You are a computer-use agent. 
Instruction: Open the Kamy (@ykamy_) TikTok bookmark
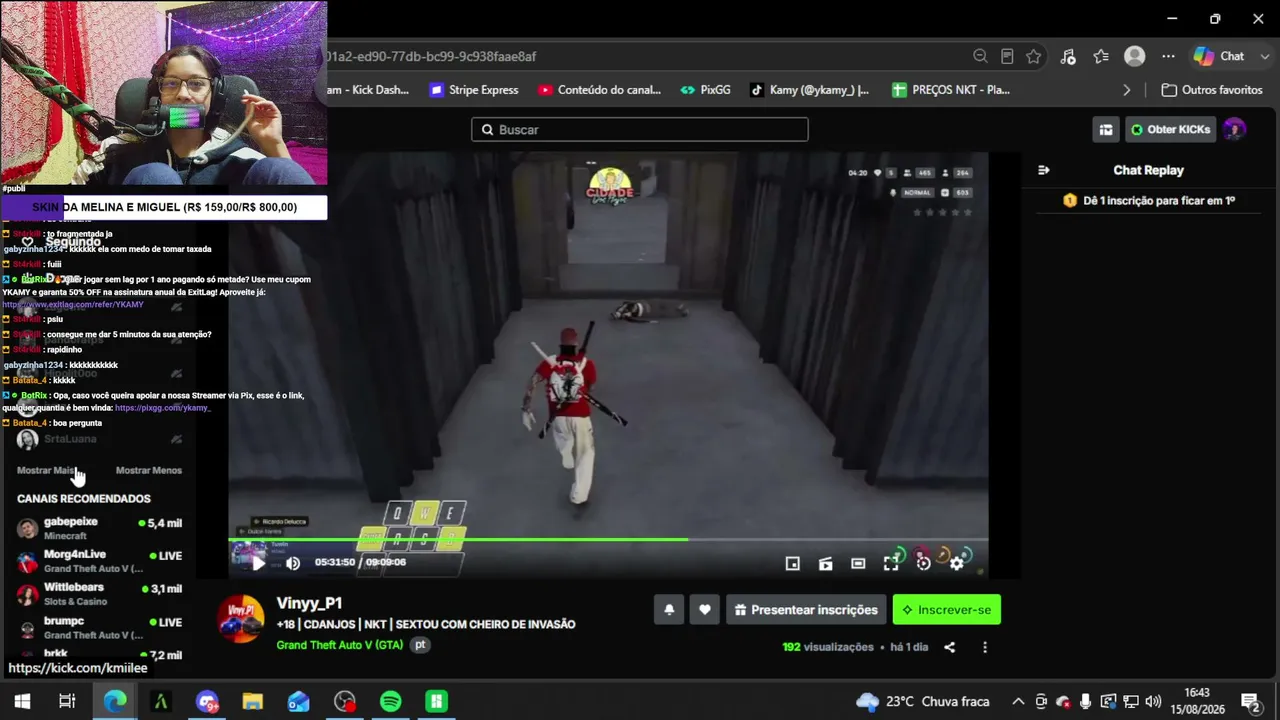809,90
